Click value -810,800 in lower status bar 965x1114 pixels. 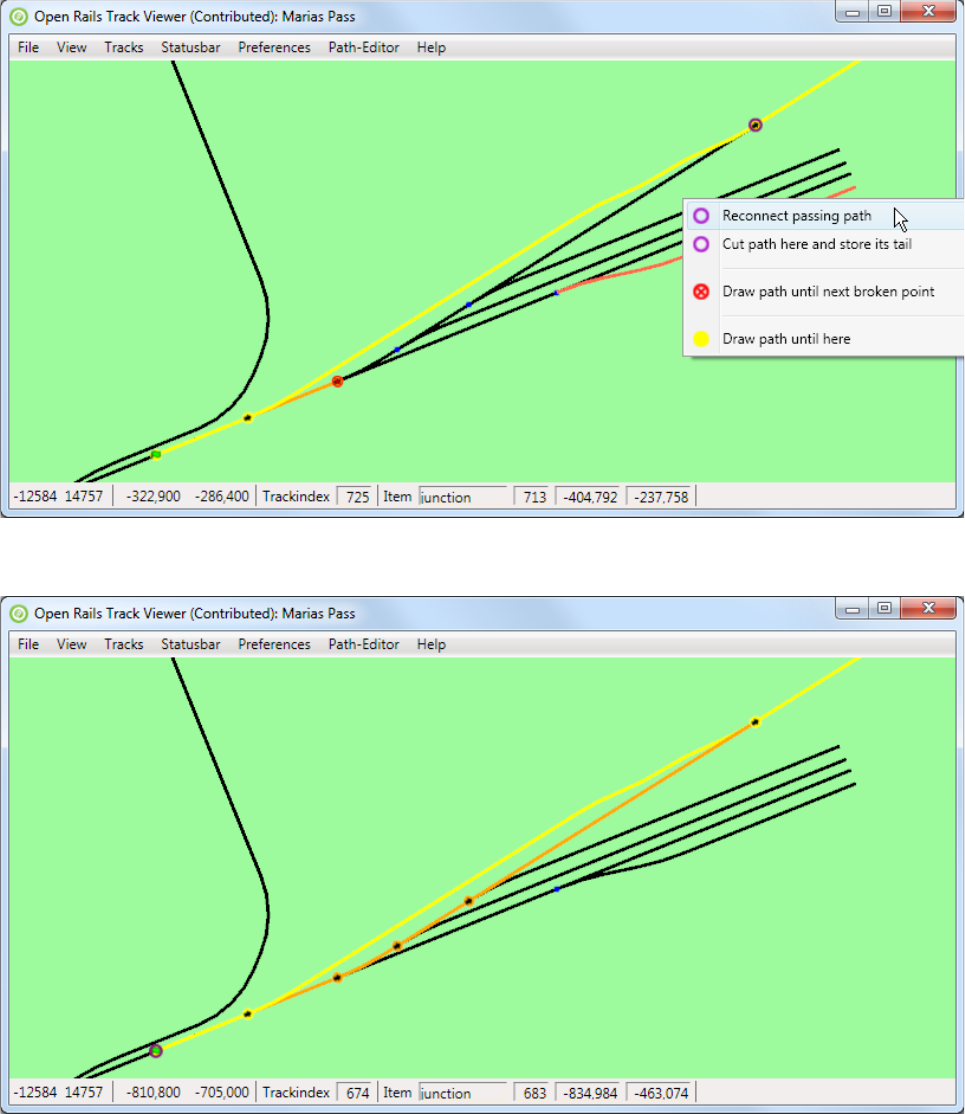pos(153,1093)
